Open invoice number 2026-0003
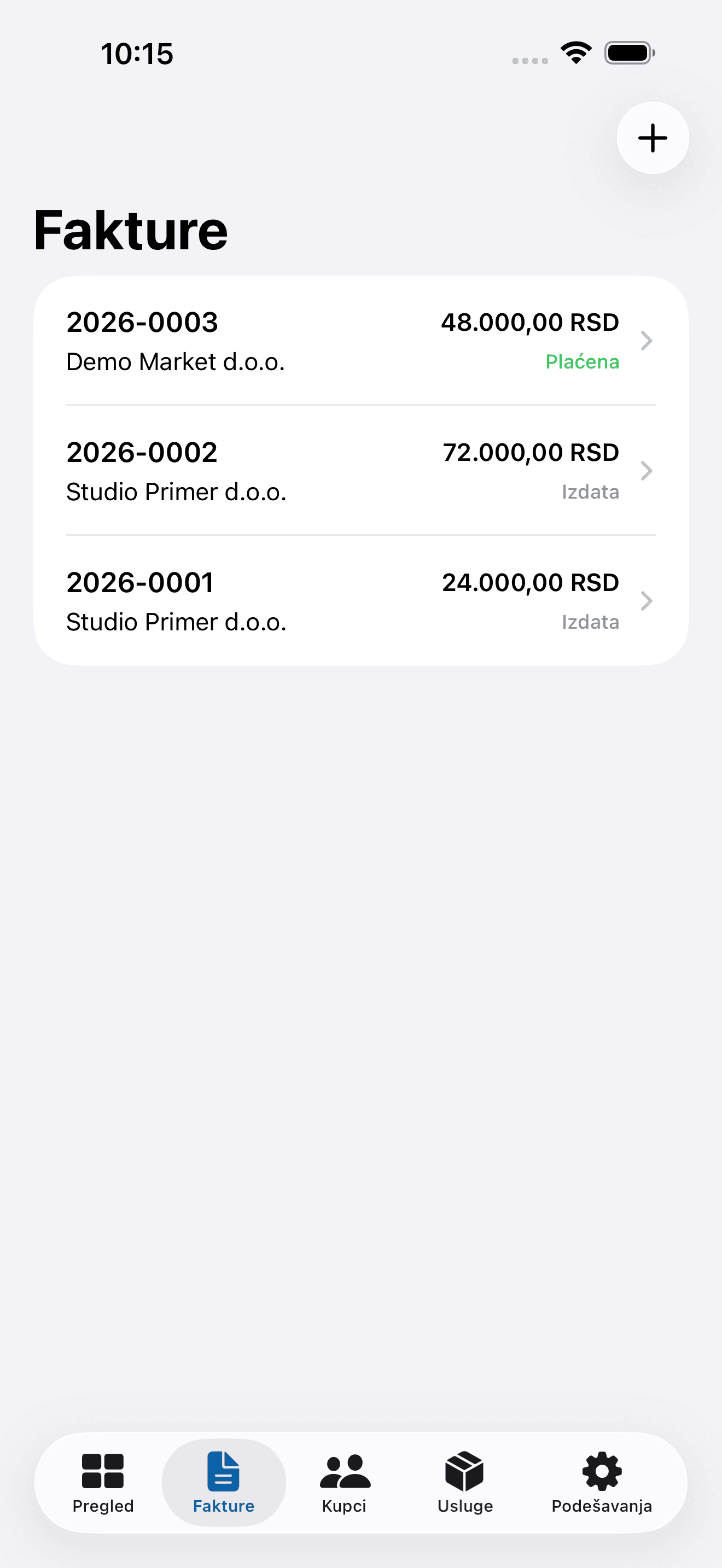Viewport: 722px width, 1568px height. coord(142,322)
